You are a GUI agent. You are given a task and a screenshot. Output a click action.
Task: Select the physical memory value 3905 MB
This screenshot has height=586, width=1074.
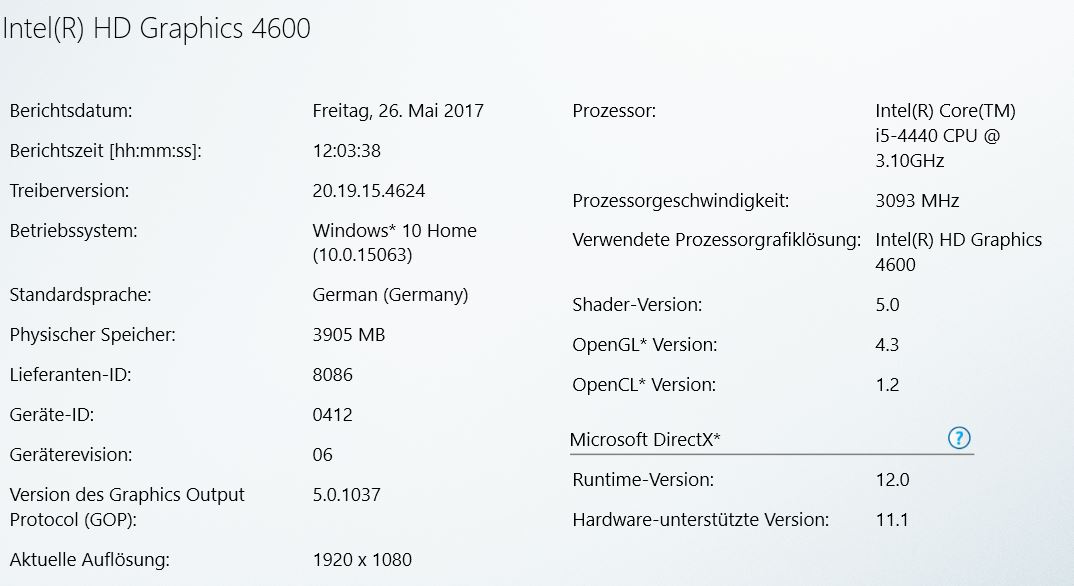[x=349, y=335]
